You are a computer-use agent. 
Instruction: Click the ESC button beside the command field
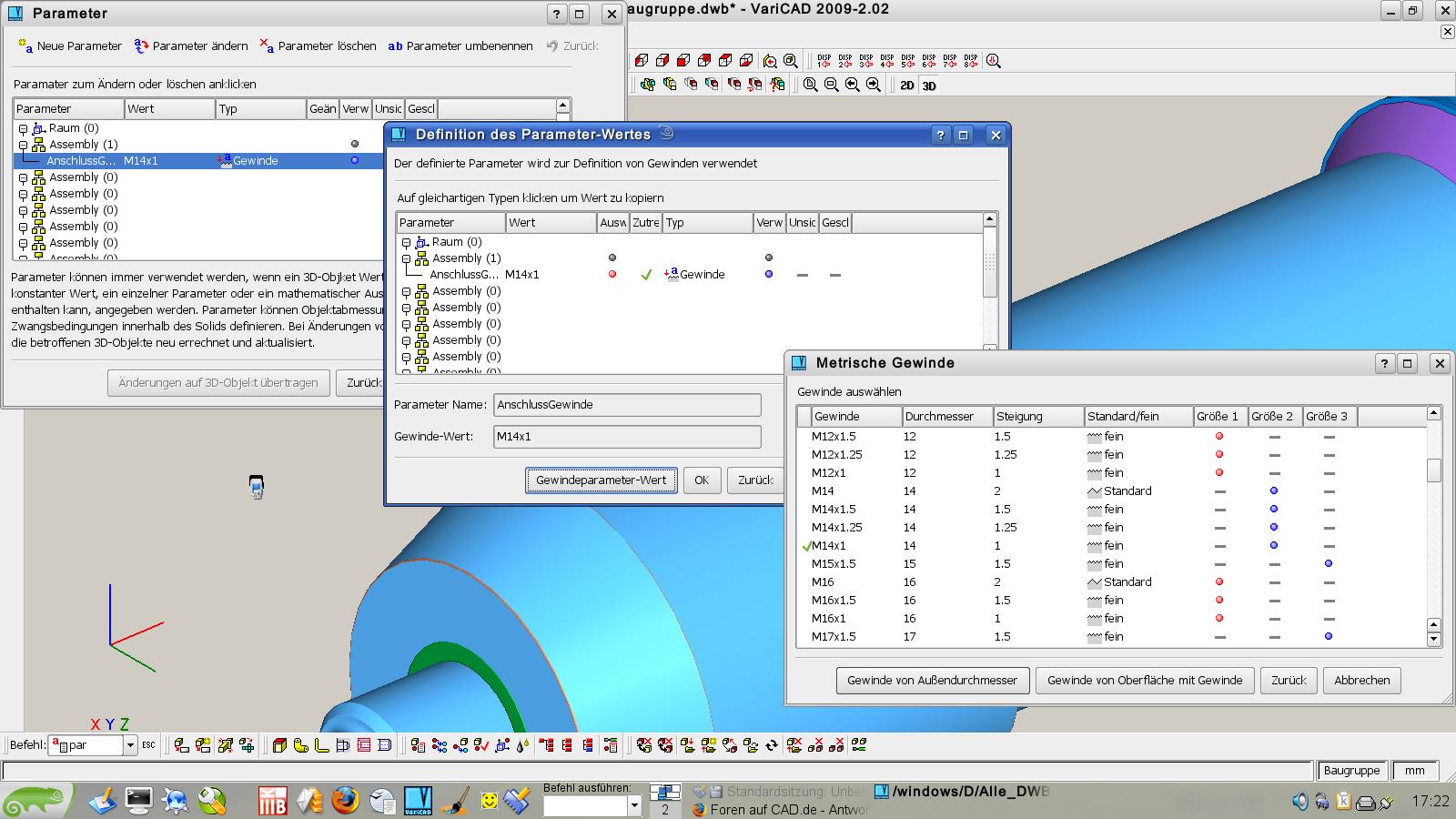tap(148, 745)
